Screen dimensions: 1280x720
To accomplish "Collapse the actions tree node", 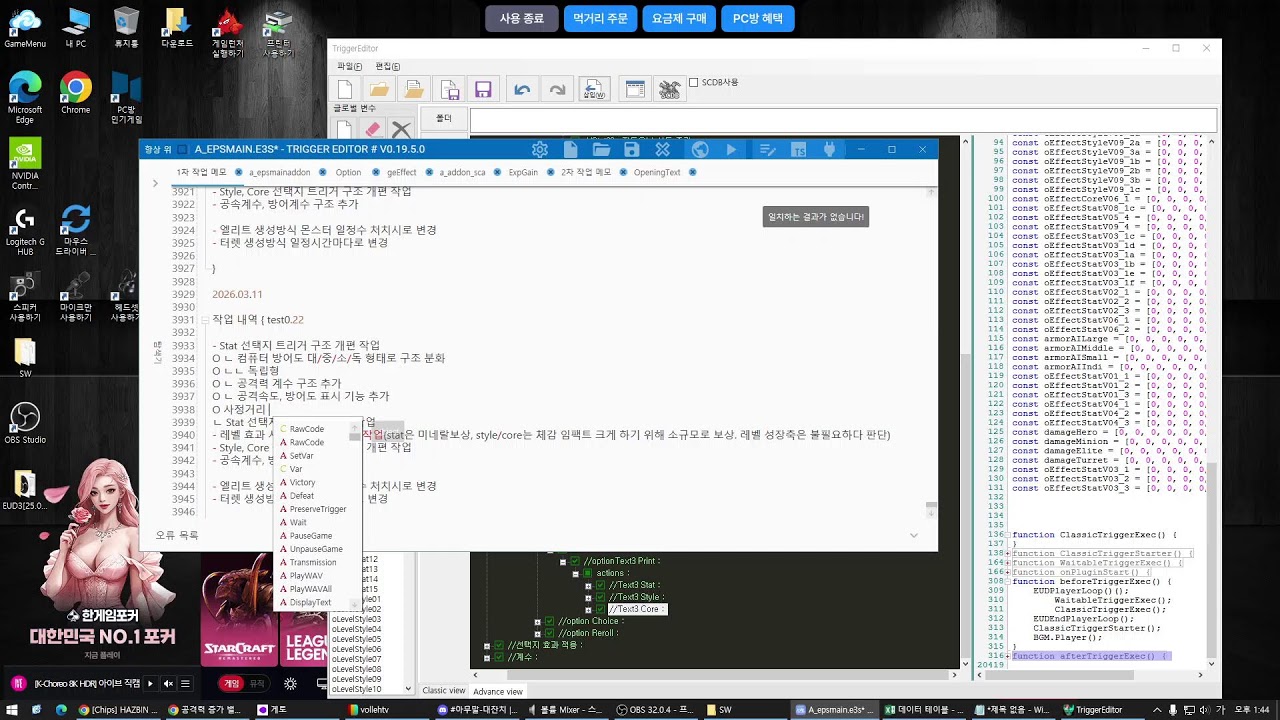I will point(576,574).
